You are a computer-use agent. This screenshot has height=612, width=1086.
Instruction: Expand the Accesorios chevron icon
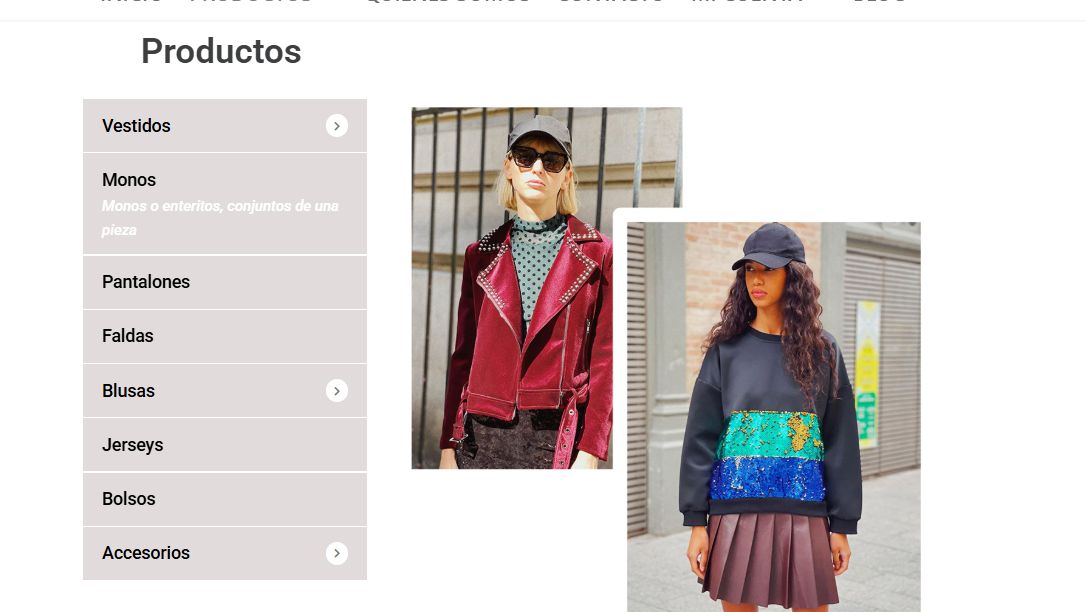337,553
